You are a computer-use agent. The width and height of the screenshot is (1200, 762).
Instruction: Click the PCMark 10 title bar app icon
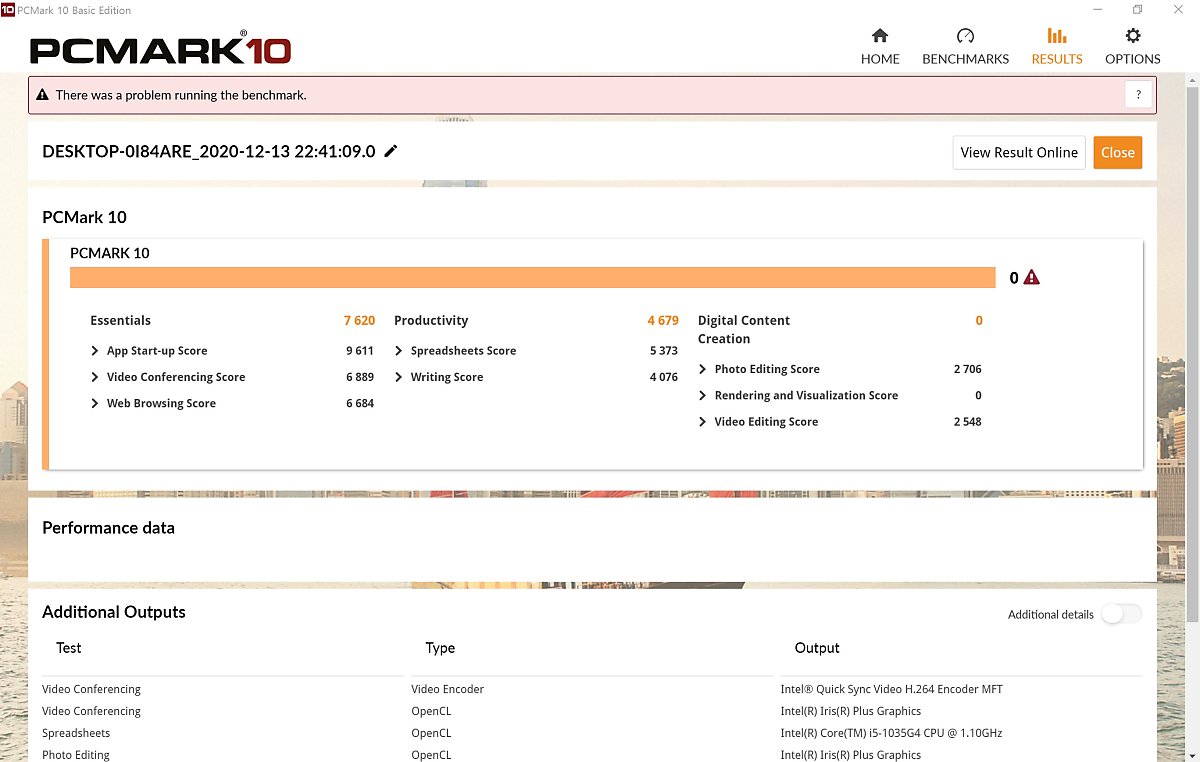(x=8, y=9)
